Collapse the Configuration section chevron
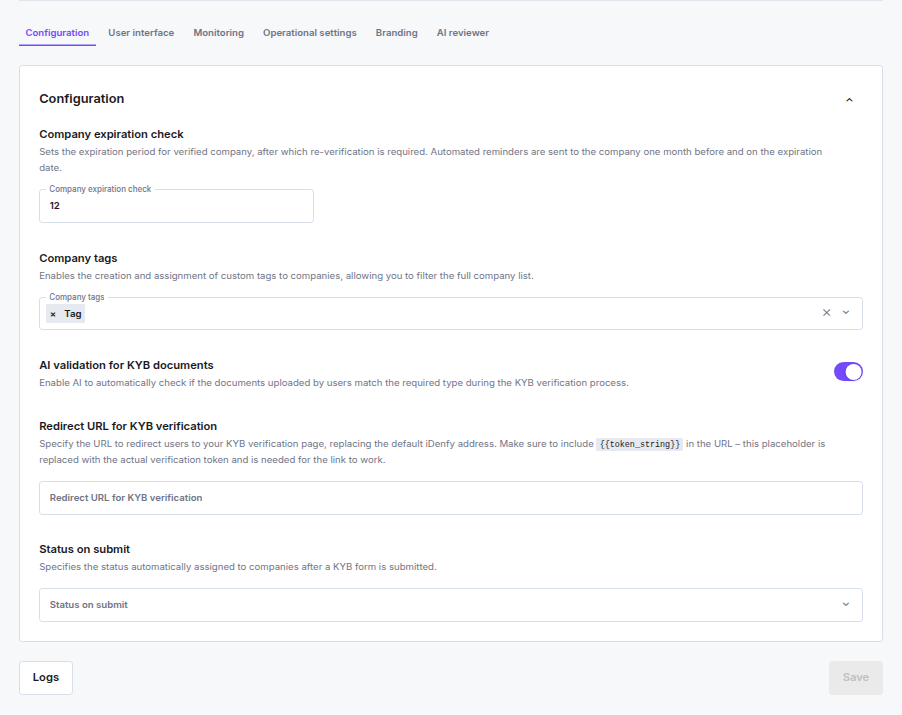The image size is (902, 715). 849,100
